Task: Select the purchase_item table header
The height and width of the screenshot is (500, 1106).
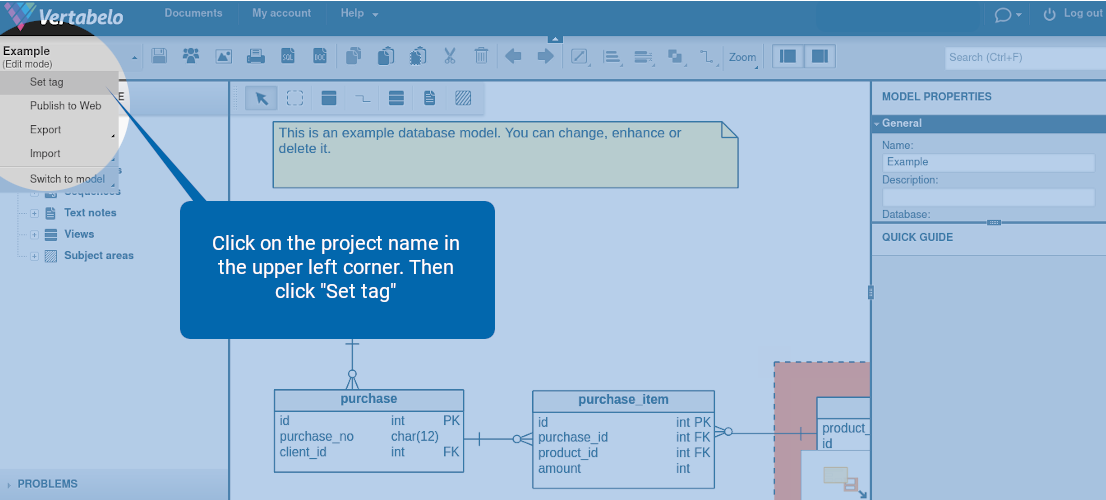Action: [624, 400]
